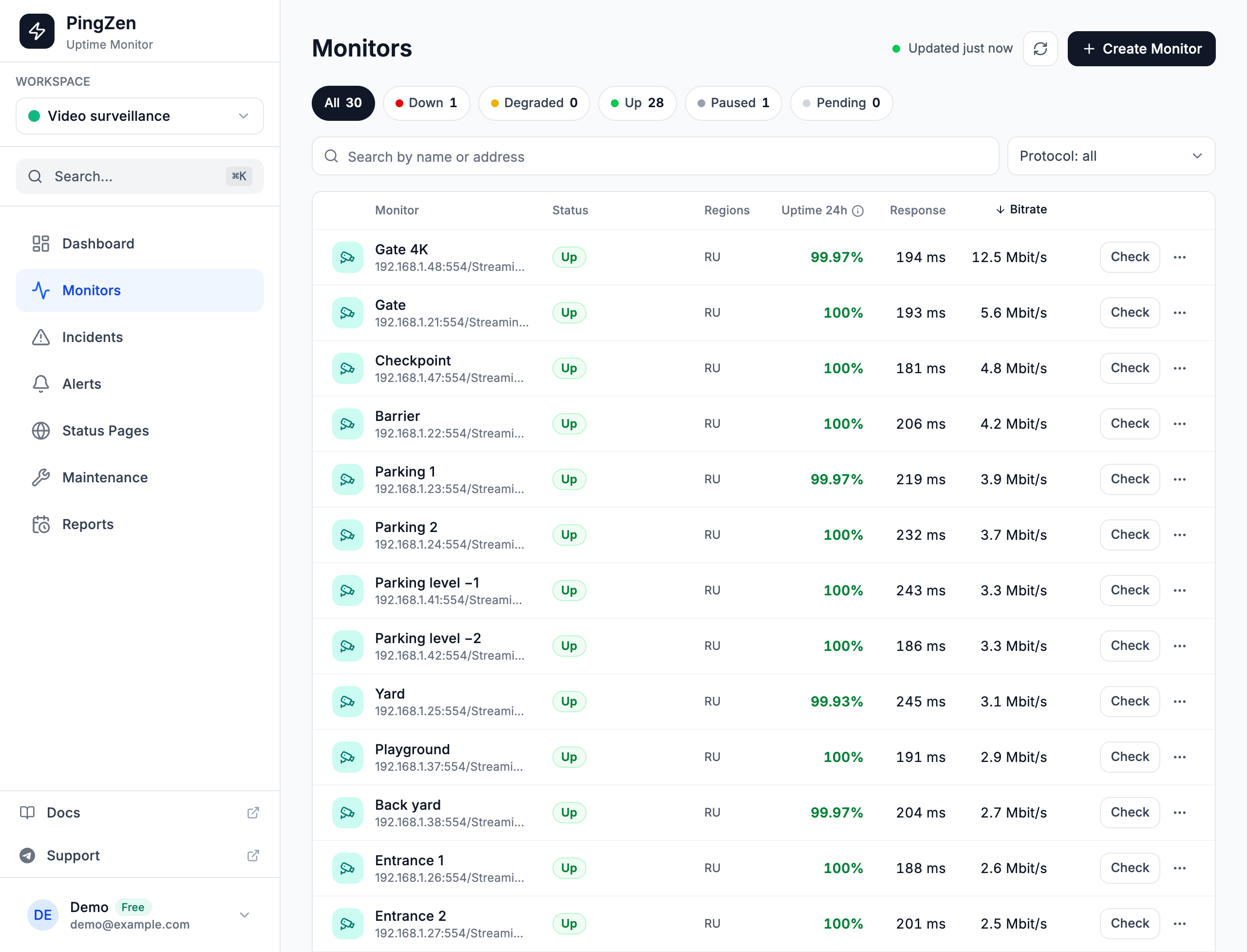Open Status Pages globe item
This screenshot has width=1247, height=952.
point(139,431)
